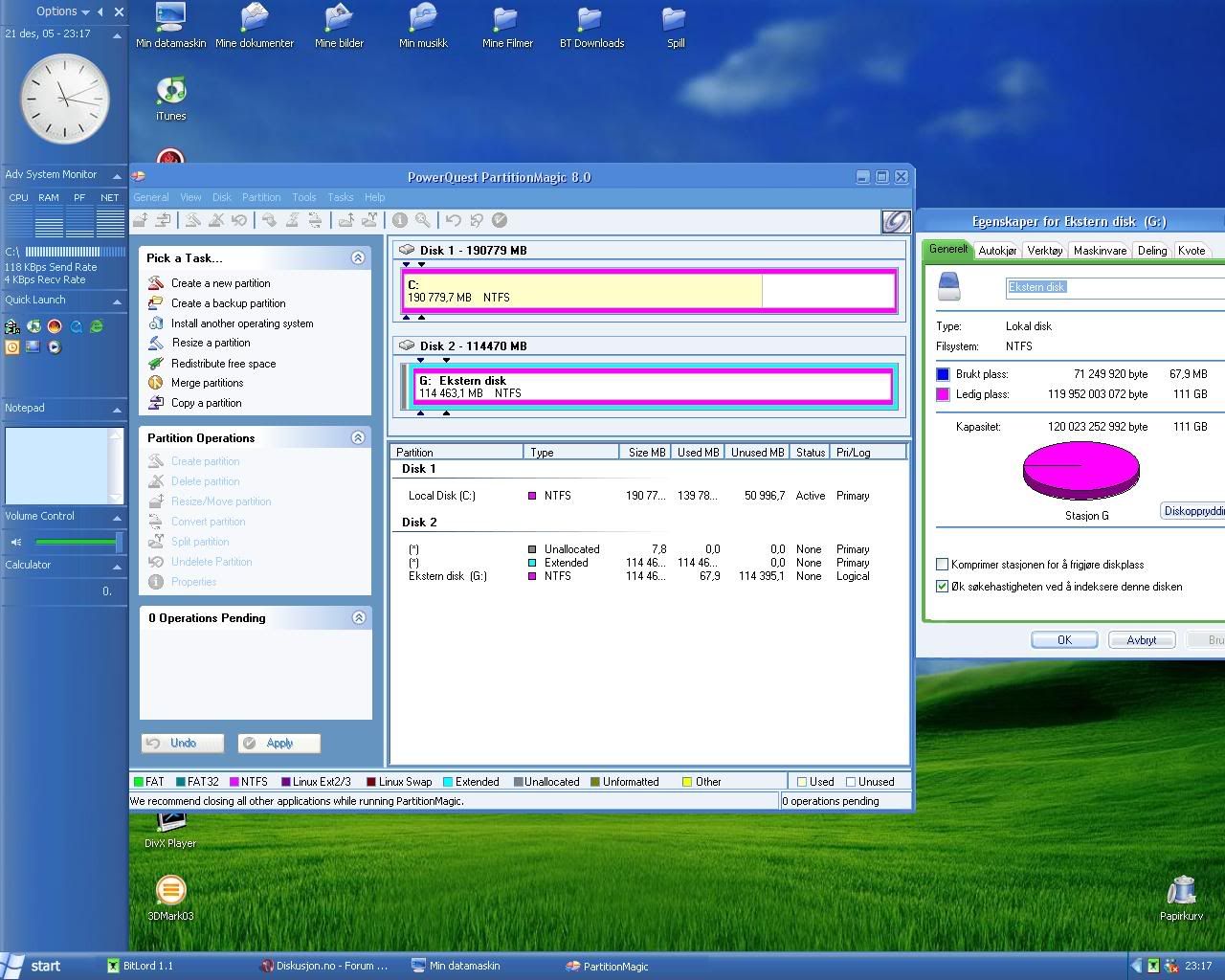Enable Komprimer stasjonen for å frigjøre diskplass
The image size is (1225, 980).
[x=942, y=565]
